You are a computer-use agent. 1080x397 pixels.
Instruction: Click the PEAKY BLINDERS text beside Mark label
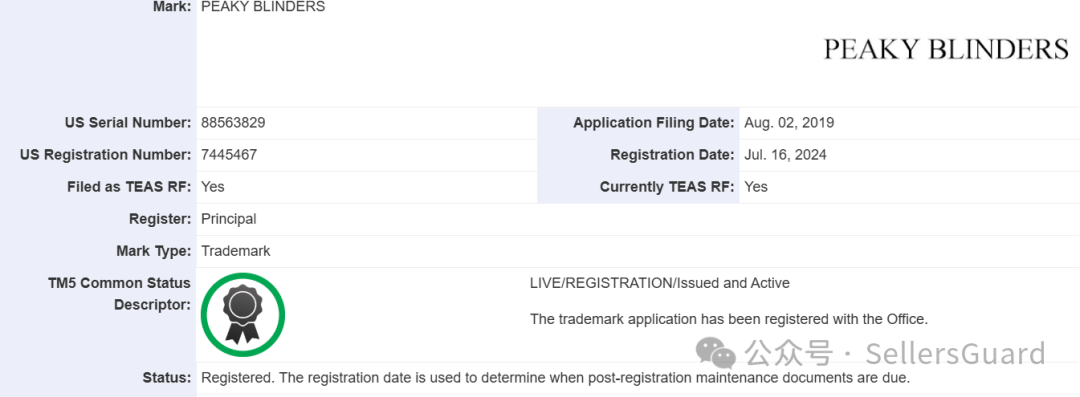(x=263, y=7)
